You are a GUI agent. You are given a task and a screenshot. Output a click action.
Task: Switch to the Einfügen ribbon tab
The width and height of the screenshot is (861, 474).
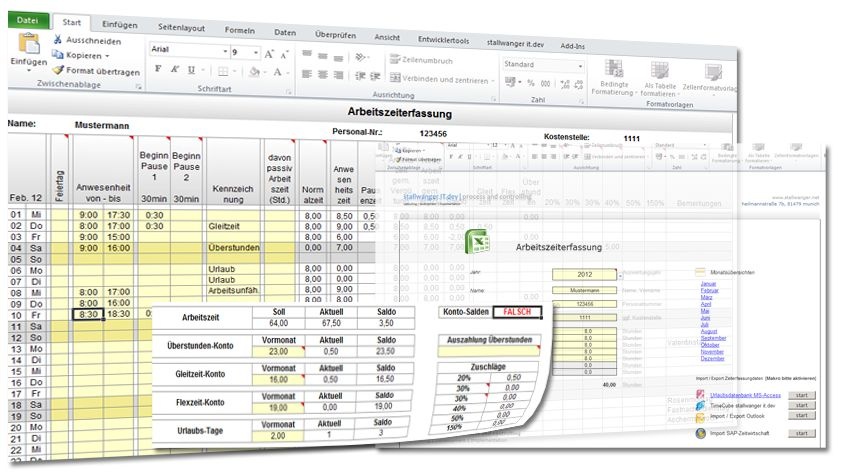[x=120, y=25]
